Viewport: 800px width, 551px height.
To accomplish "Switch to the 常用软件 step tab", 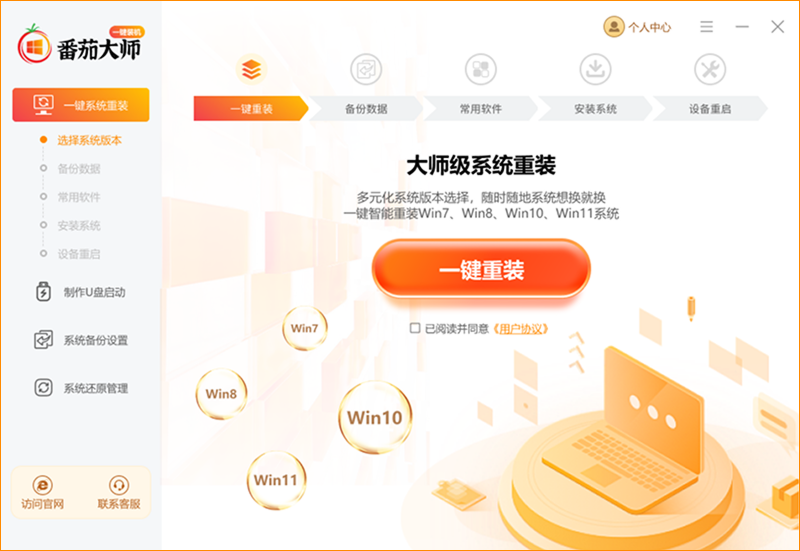I will [481, 109].
